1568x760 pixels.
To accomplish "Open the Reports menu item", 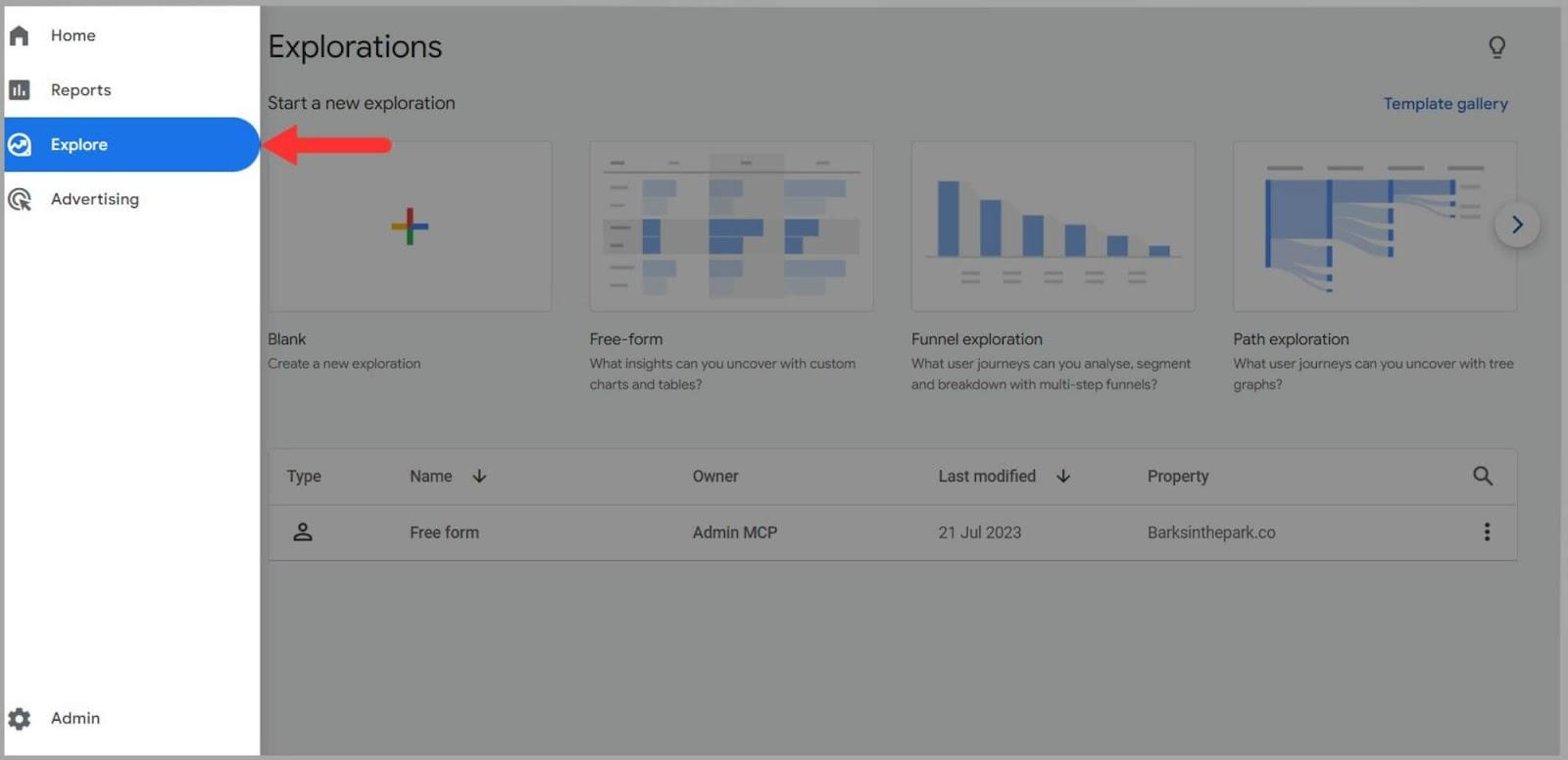I will coord(80,90).
